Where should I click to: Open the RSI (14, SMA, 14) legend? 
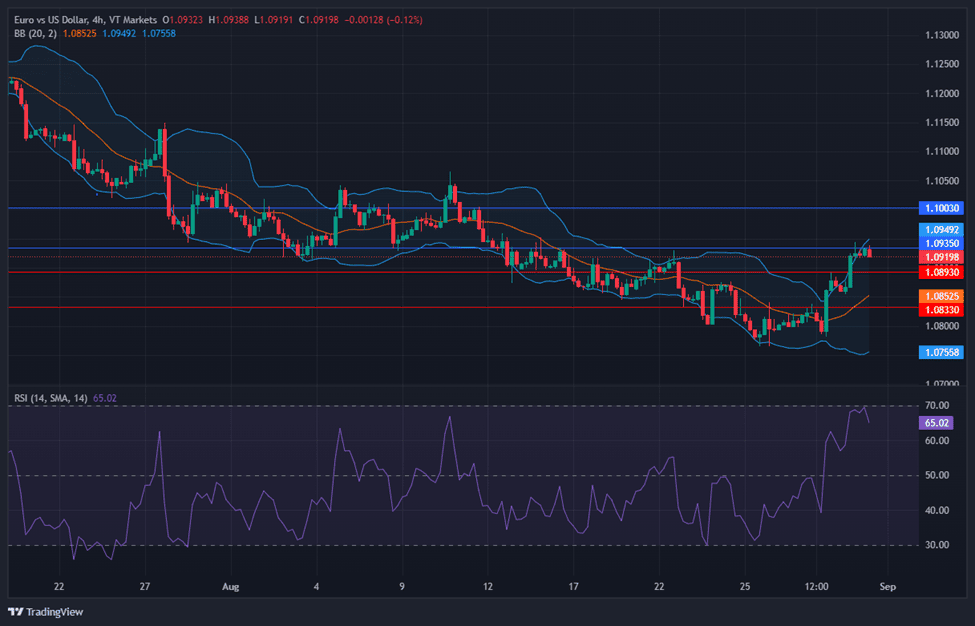click(50, 398)
